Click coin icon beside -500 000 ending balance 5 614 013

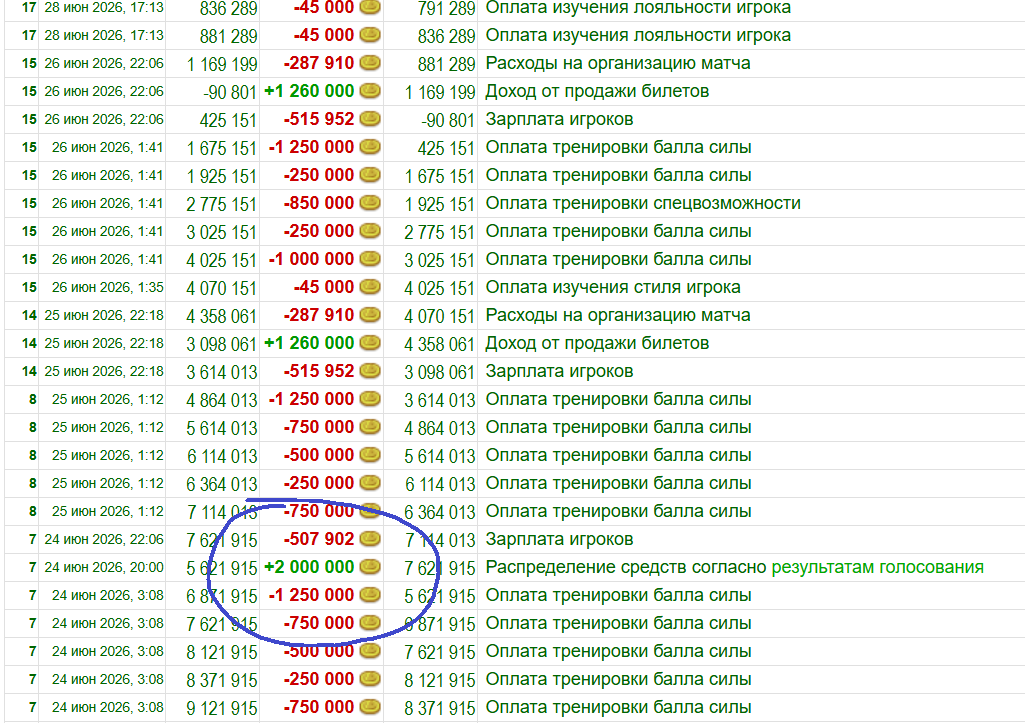[370, 455]
